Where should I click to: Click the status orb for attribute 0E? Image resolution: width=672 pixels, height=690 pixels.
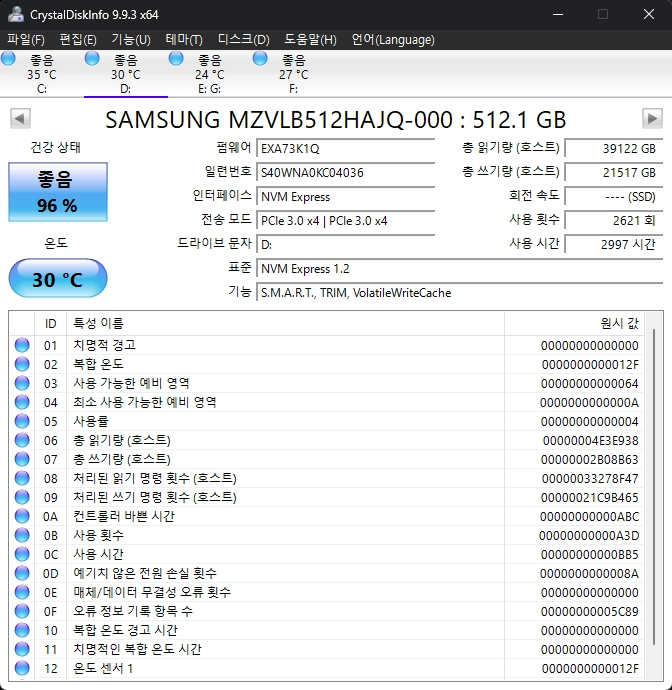pos(22,592)
